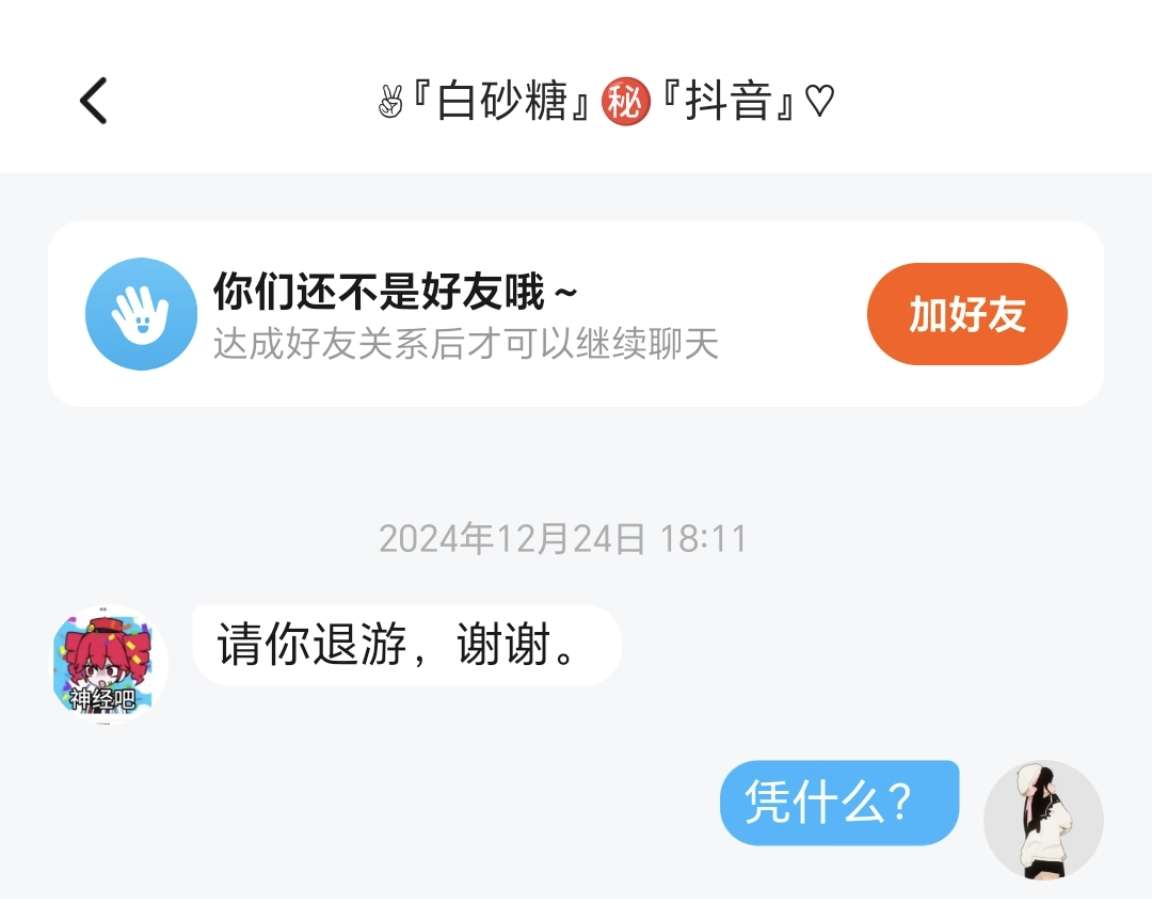1152x899 pixels.
Task: Click the 白砂糖 part of chat title
Action: pyautogui.click(x=503, y=101)
